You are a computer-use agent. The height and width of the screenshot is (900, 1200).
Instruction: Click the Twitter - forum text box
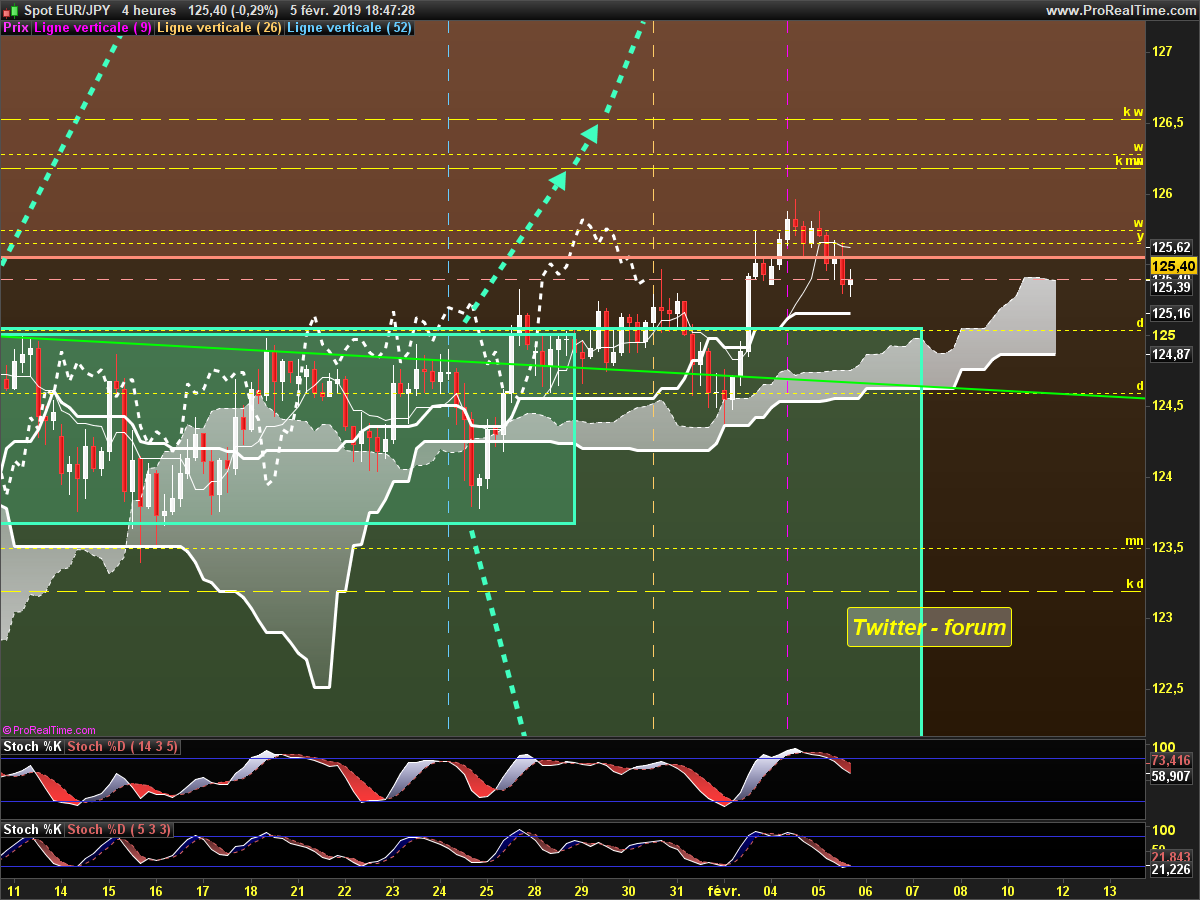929,628
